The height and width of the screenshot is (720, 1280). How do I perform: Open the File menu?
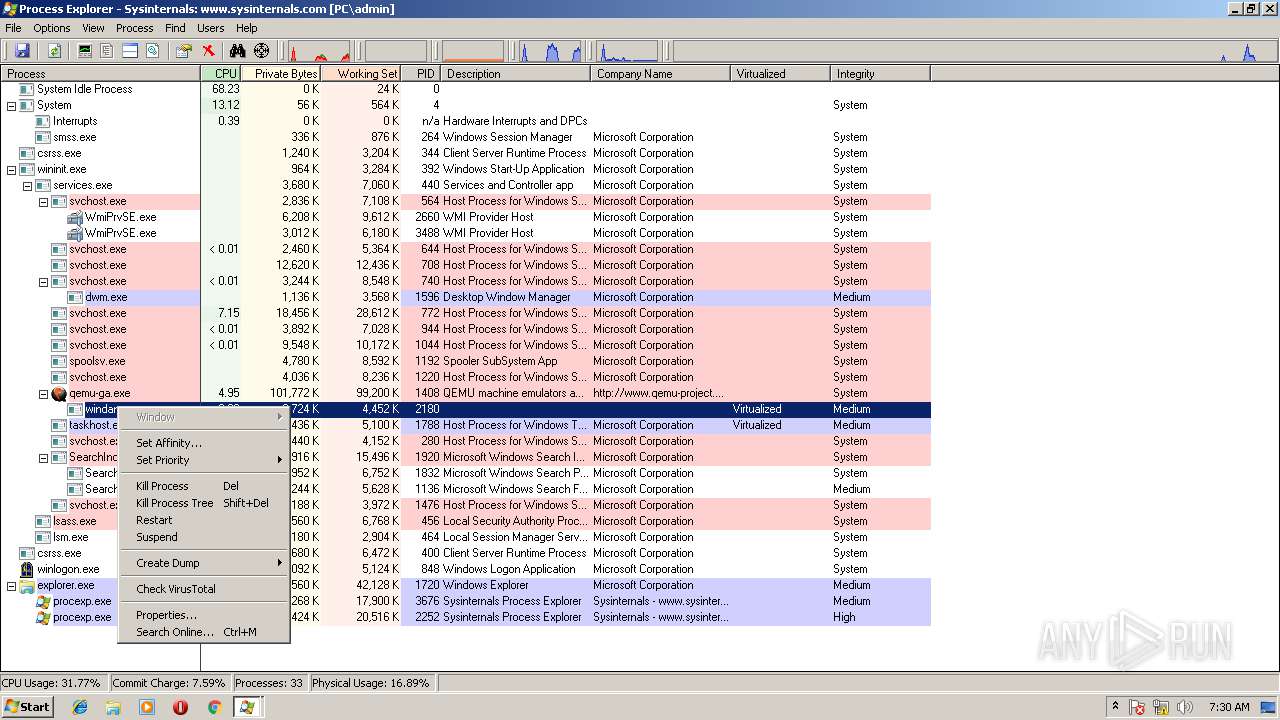click(x=13, y=28)
